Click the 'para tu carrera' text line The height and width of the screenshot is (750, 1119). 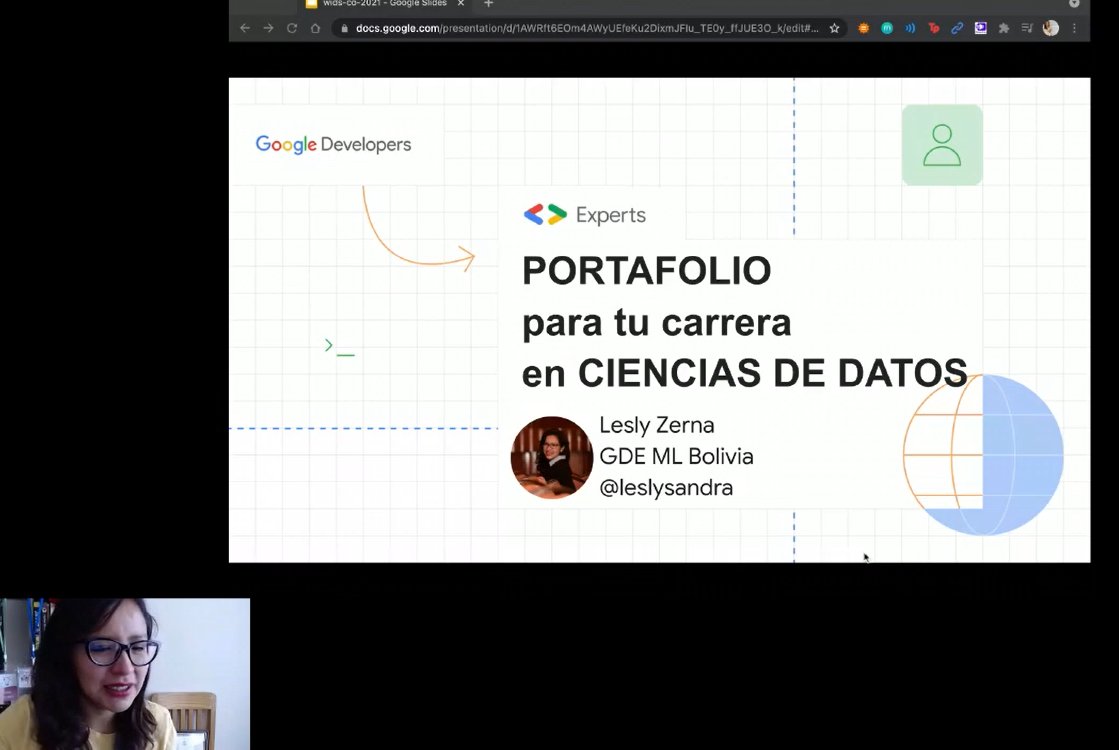click(657, 323)
